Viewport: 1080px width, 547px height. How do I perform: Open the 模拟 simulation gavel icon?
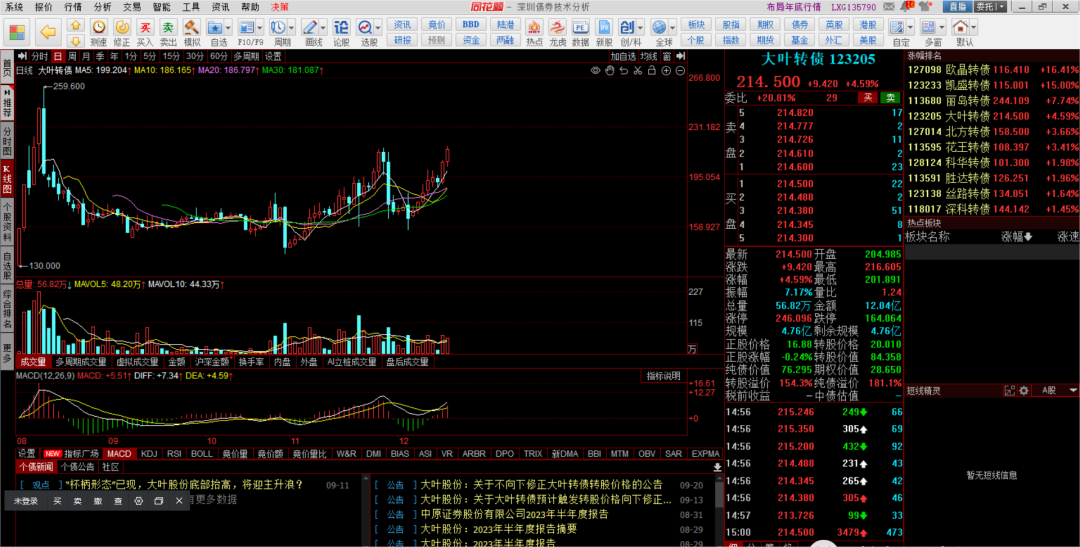(x=191, y=28)
